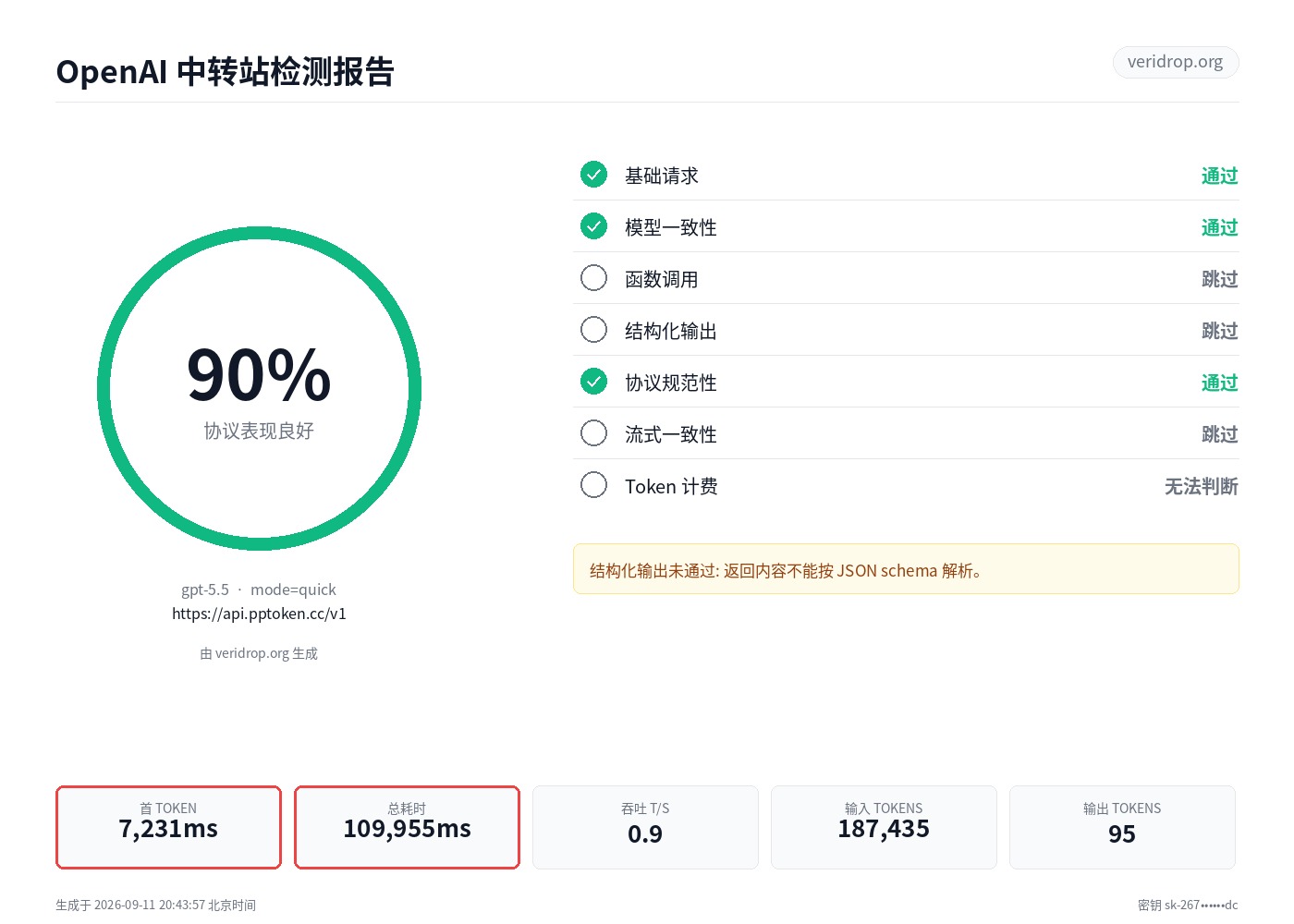Click the green check icon beside 协议规范性
Viewport: 1294px width, 924px height.
click(593, 381)
